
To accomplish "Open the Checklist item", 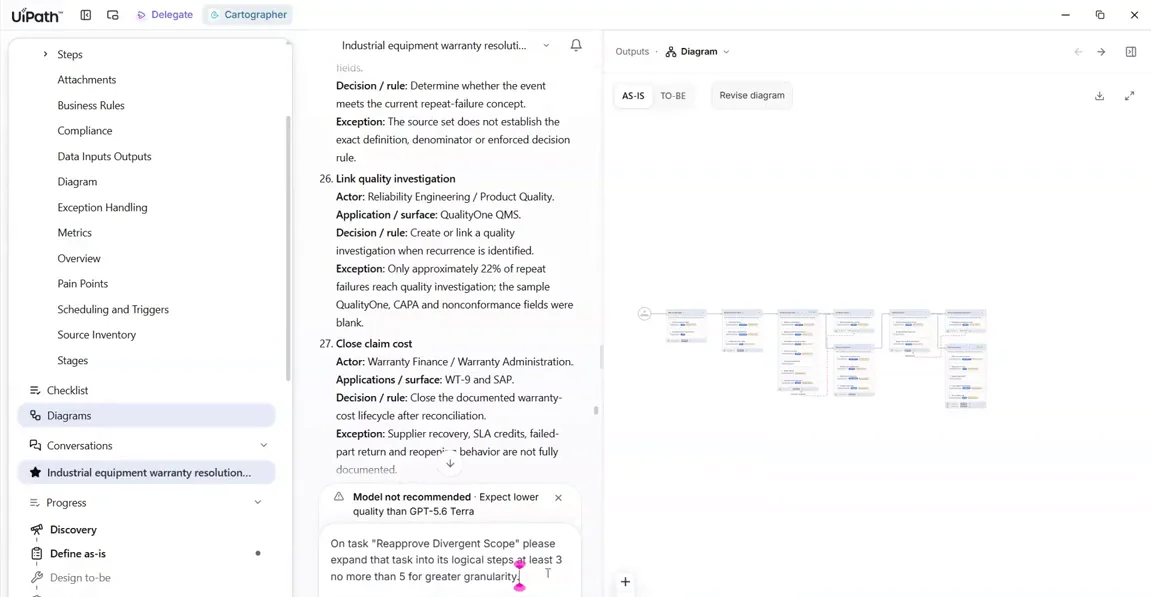I will pos(68,390).
